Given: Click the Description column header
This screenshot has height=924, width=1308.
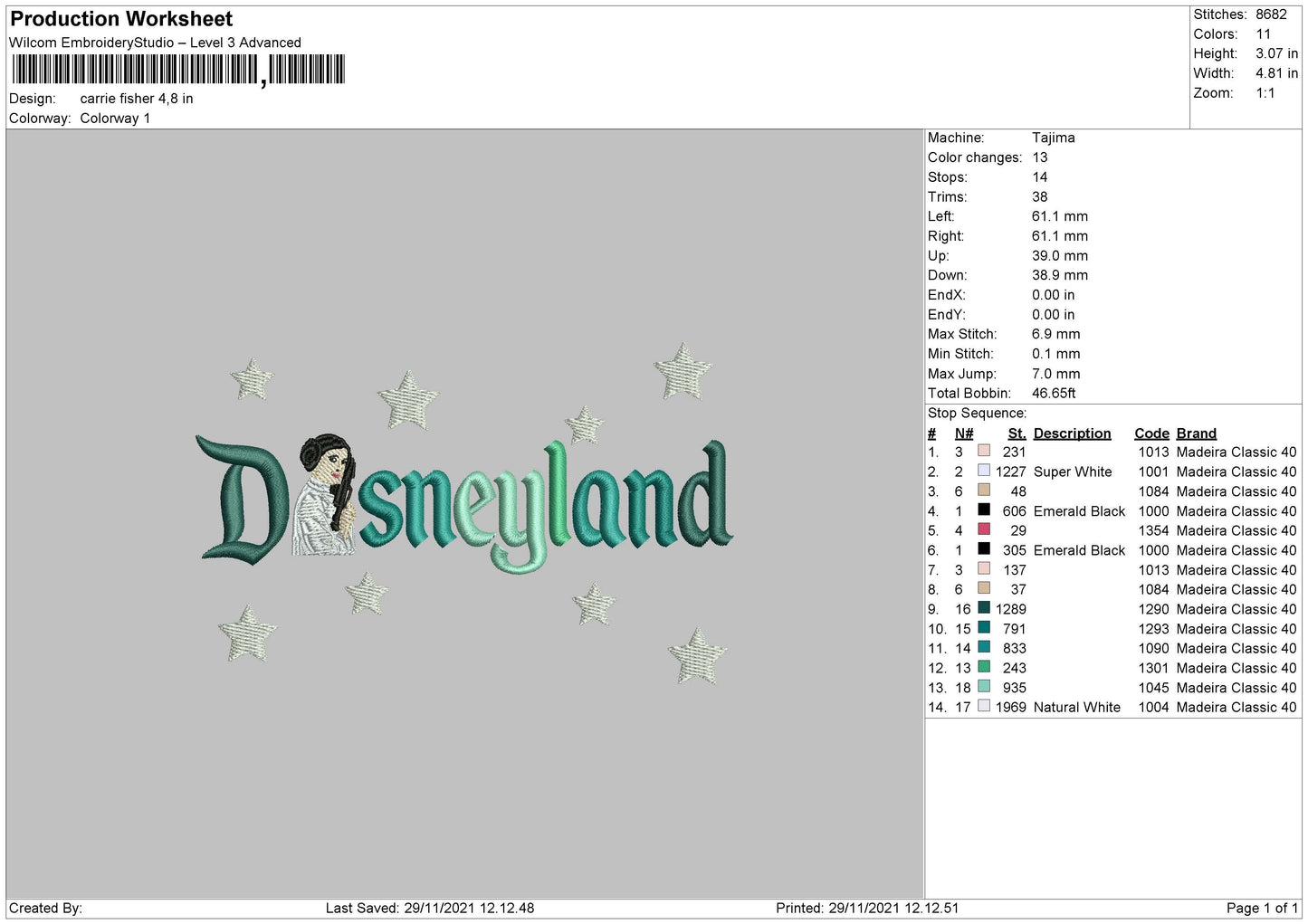Looking at the screenshot, I should (x=1072, y=433).
